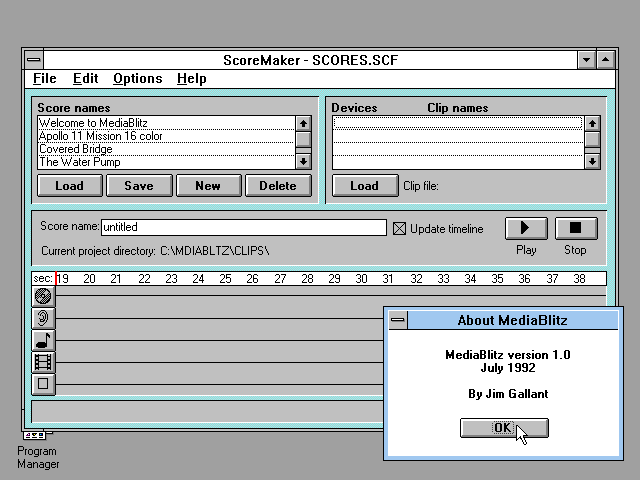Select the filmstrip video track icon

(43, 362)
